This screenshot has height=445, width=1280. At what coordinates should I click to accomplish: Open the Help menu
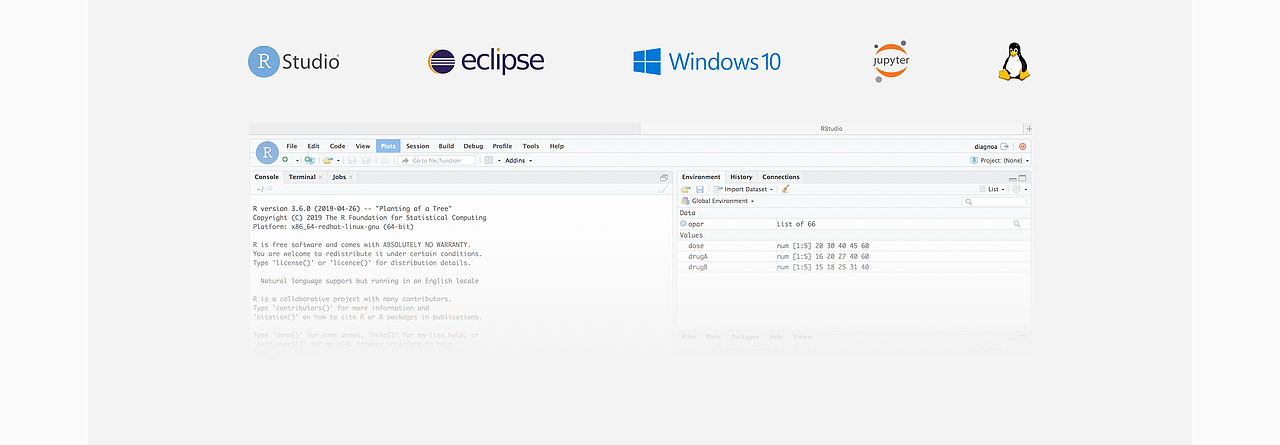557,146
